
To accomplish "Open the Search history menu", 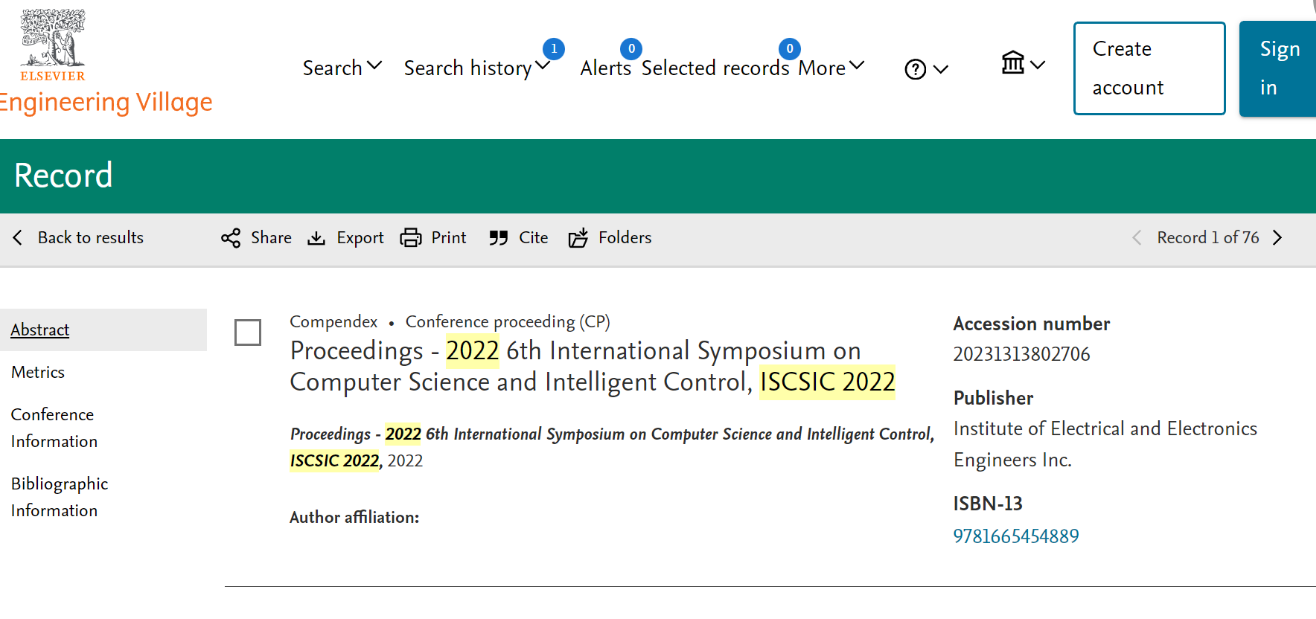I will 478,67.
